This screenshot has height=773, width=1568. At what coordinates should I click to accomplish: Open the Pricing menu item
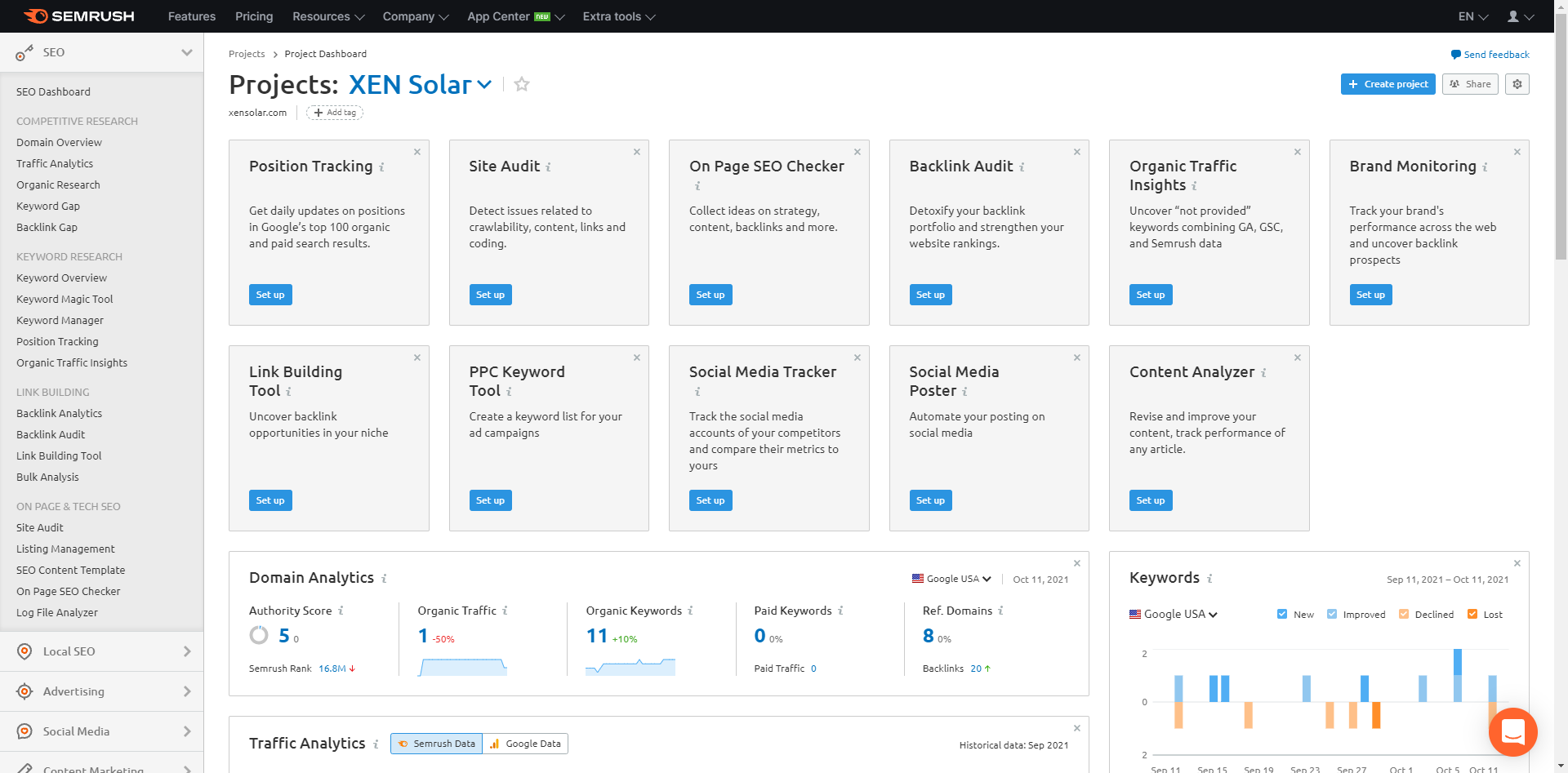(x=254, y=16)
